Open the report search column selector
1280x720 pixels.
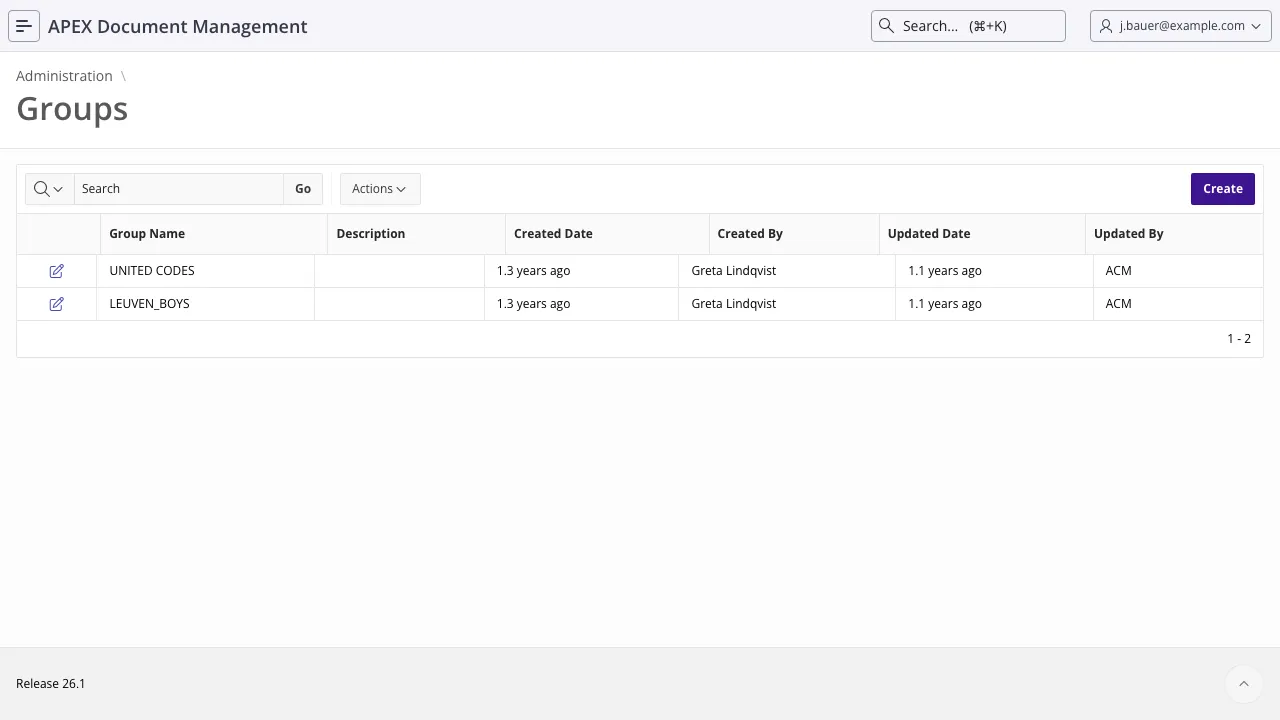[49, 189]
